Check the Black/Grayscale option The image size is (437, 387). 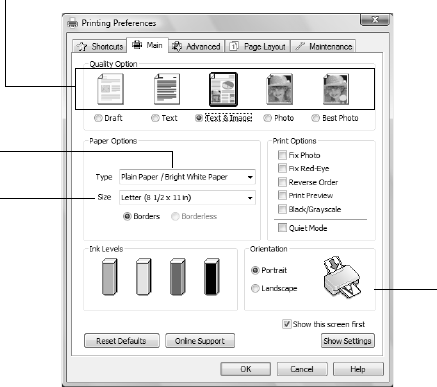click(282, 209)
